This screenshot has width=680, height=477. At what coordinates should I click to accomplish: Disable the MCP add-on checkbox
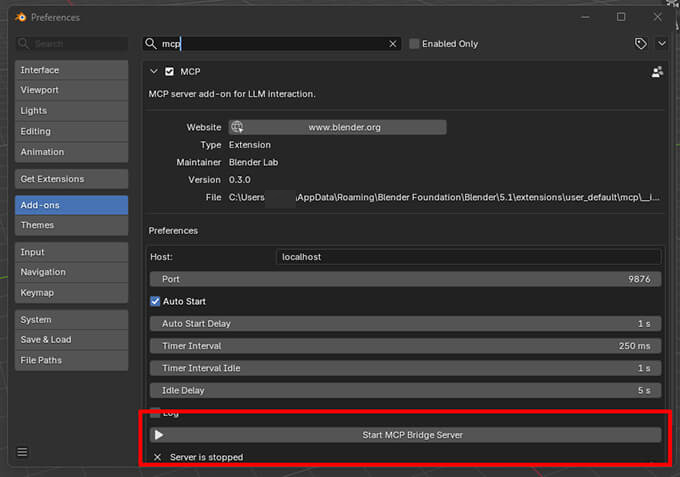tap(169, 72)
